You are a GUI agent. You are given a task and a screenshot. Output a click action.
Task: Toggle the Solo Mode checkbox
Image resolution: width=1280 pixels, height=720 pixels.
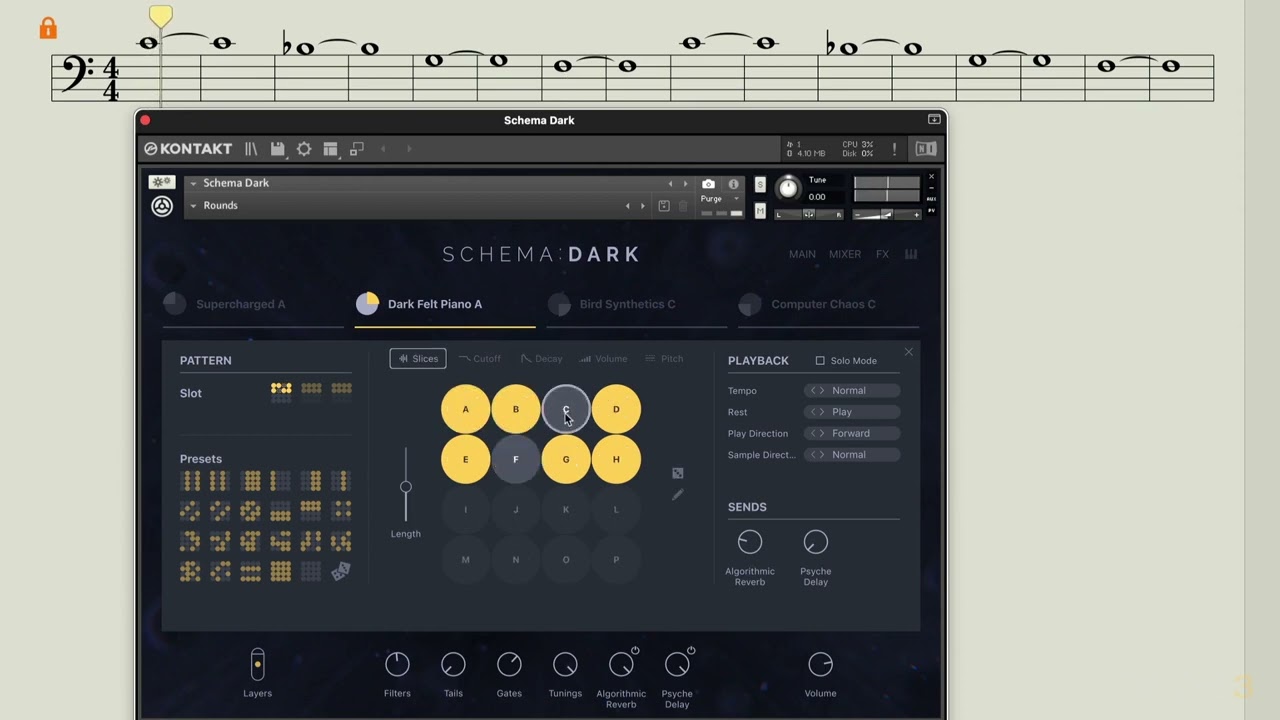(x=820, y=361)
